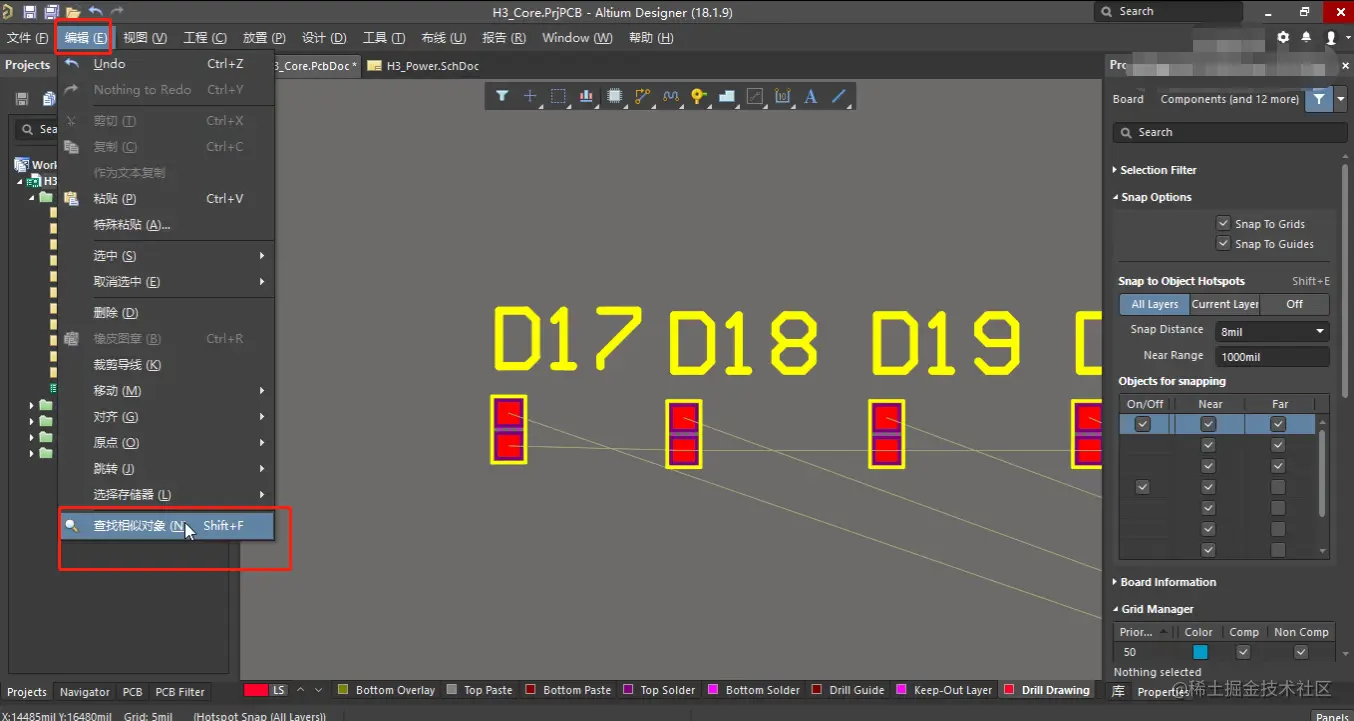Choose 删除 (D) from the edit menu
Screen dimensions: 1354x721
tap(166, 313)
